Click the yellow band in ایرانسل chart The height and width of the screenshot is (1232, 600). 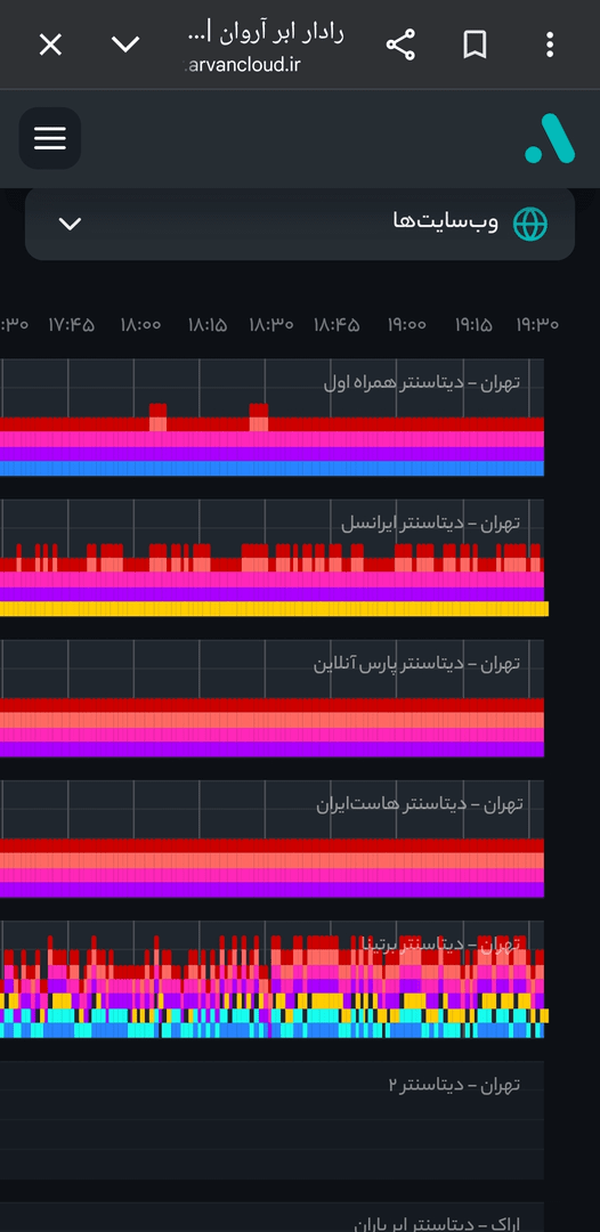pyautogui.click(x=274, y=608)
